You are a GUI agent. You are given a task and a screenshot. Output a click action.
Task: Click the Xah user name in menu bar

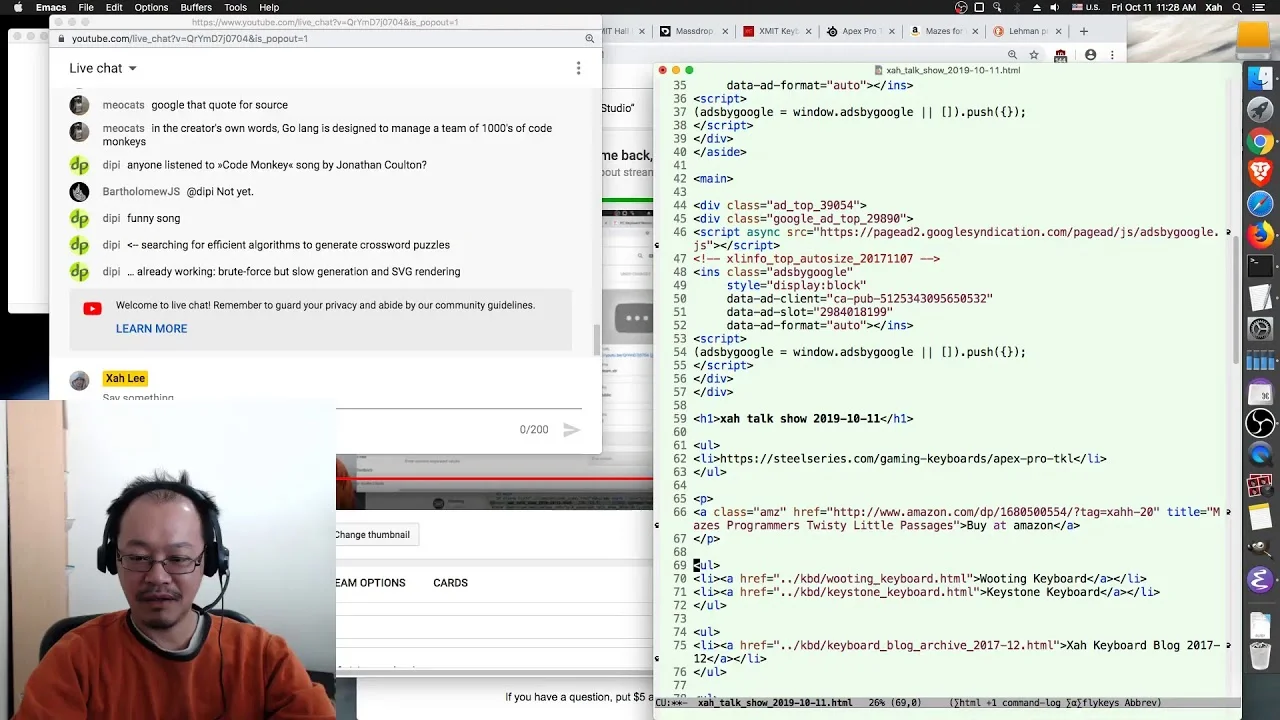pos(1215,7)
